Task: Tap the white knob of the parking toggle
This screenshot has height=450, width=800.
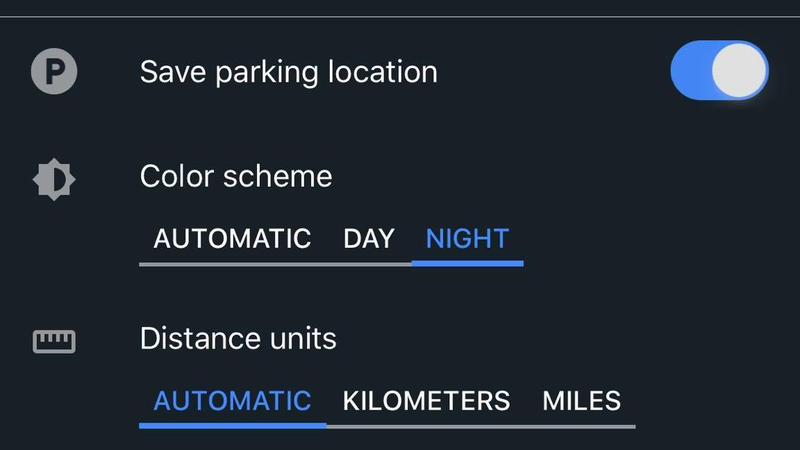Action: (739, 70)
